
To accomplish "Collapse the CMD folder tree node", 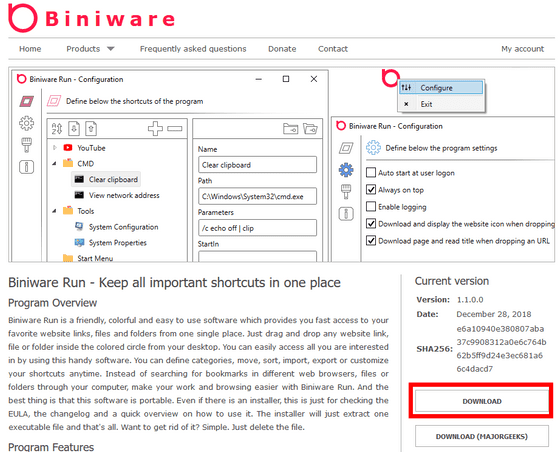I will tap(54, 164).
